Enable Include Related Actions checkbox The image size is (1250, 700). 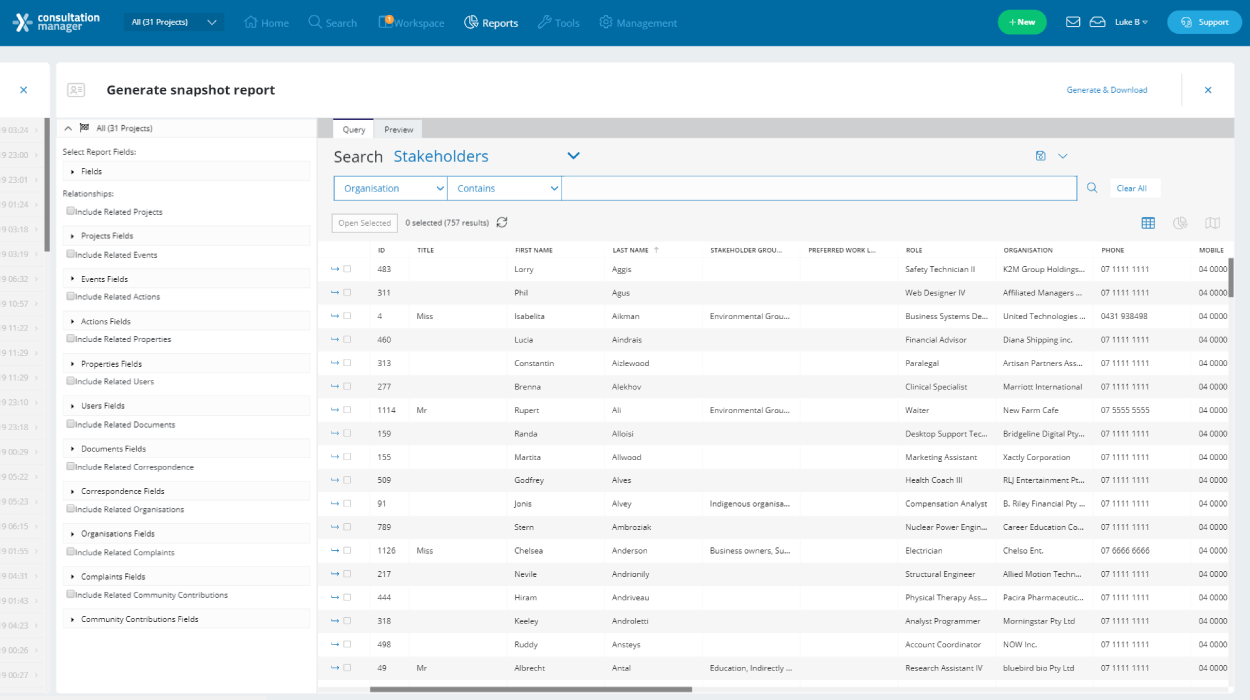tap(71, 296)
